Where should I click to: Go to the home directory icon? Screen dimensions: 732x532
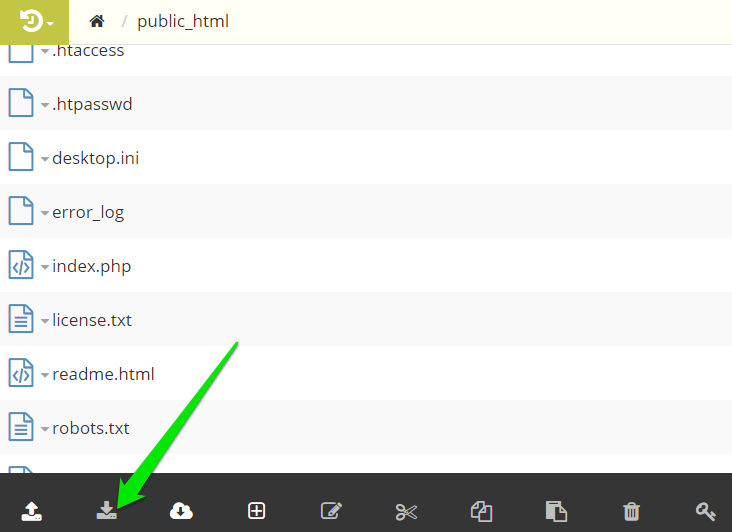[97, 21]
